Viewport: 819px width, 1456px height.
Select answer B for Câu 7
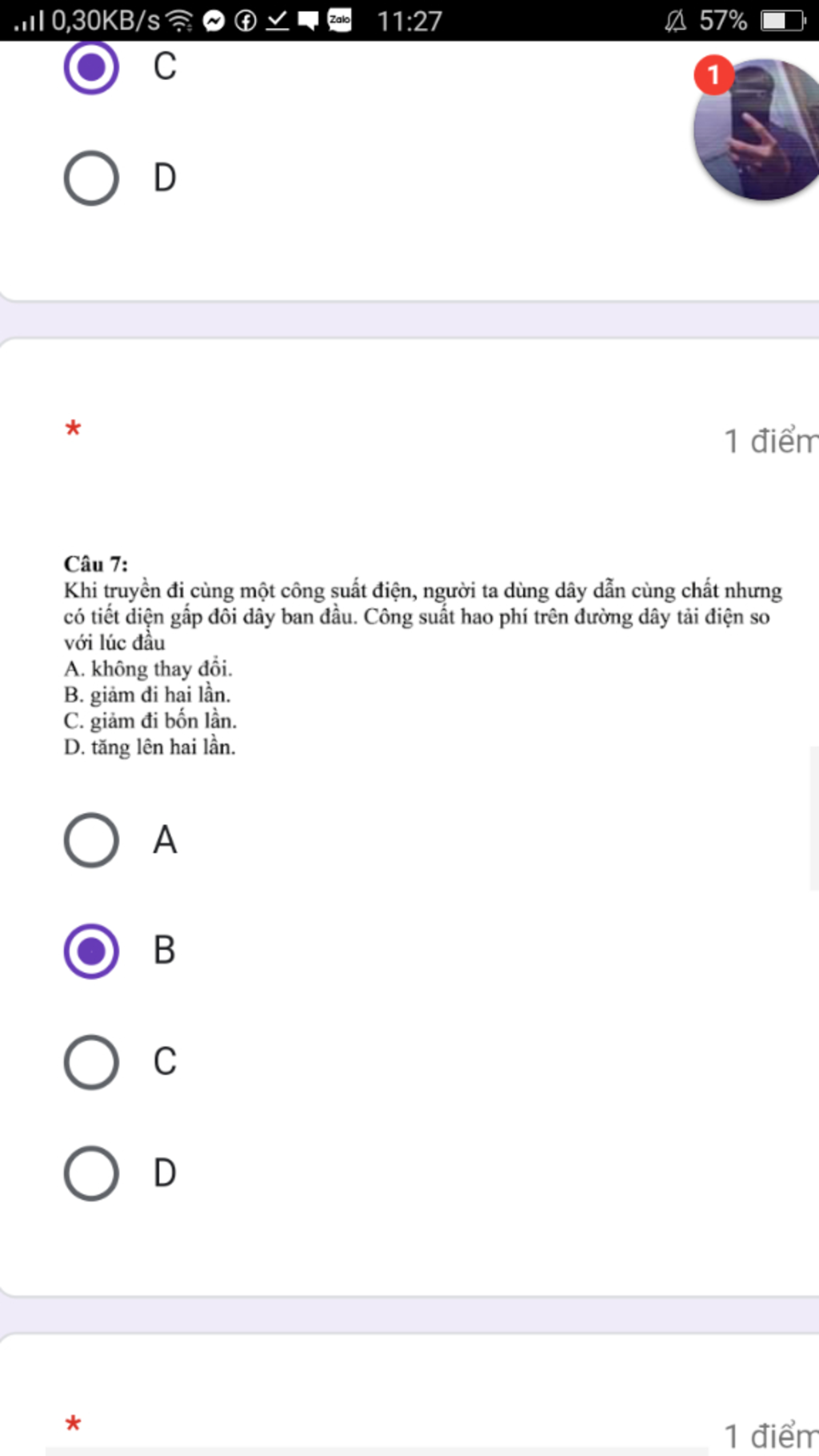point(91,951)
